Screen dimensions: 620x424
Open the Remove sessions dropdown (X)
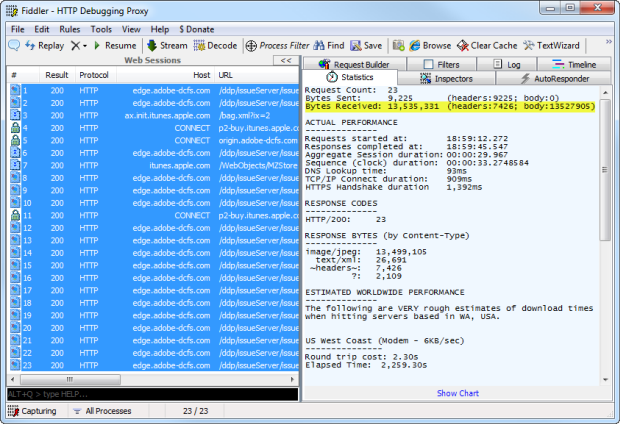tap(78, 46)
